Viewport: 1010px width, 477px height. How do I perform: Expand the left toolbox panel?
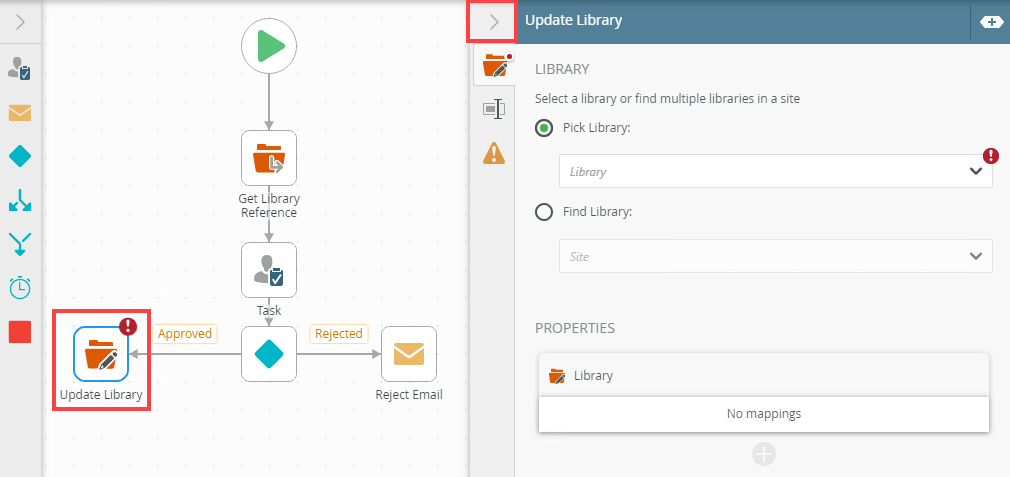click(x=20, y=21)
